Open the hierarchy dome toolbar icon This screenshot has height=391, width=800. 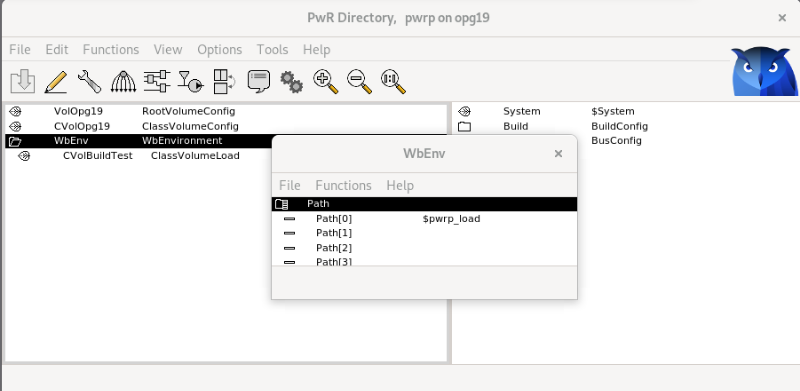pyautogui.click(x=123, y=82)
